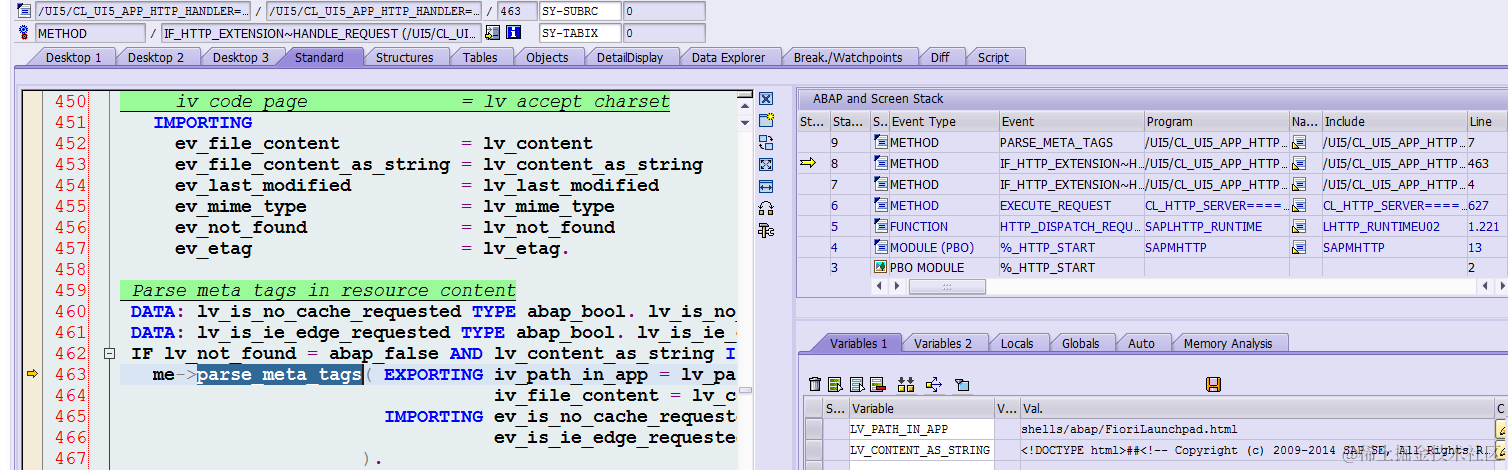Switch to the Auto tab

1141,343
